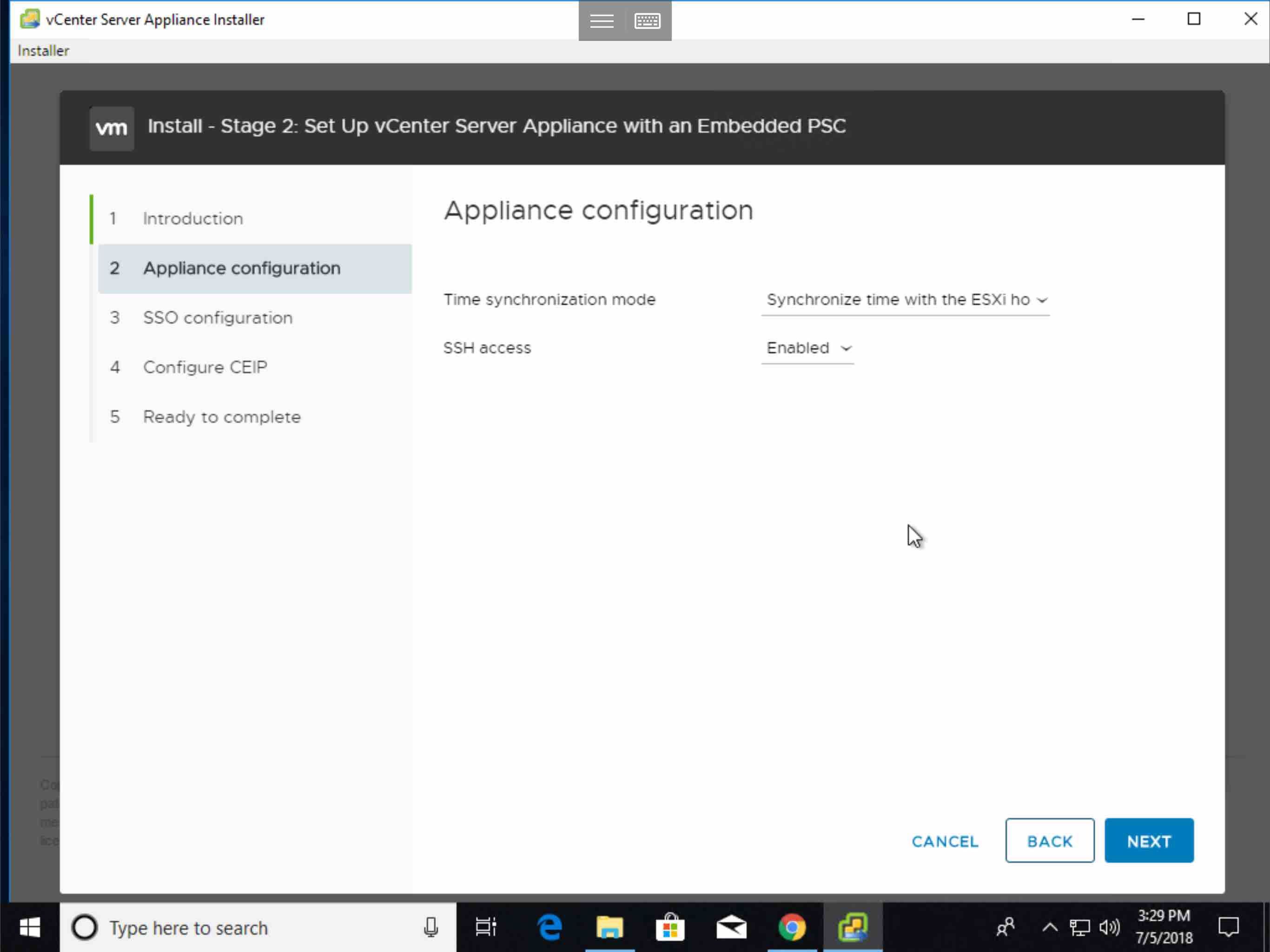
Task: Open the SSH access Enabled dropdown
Action: (808, 349)
